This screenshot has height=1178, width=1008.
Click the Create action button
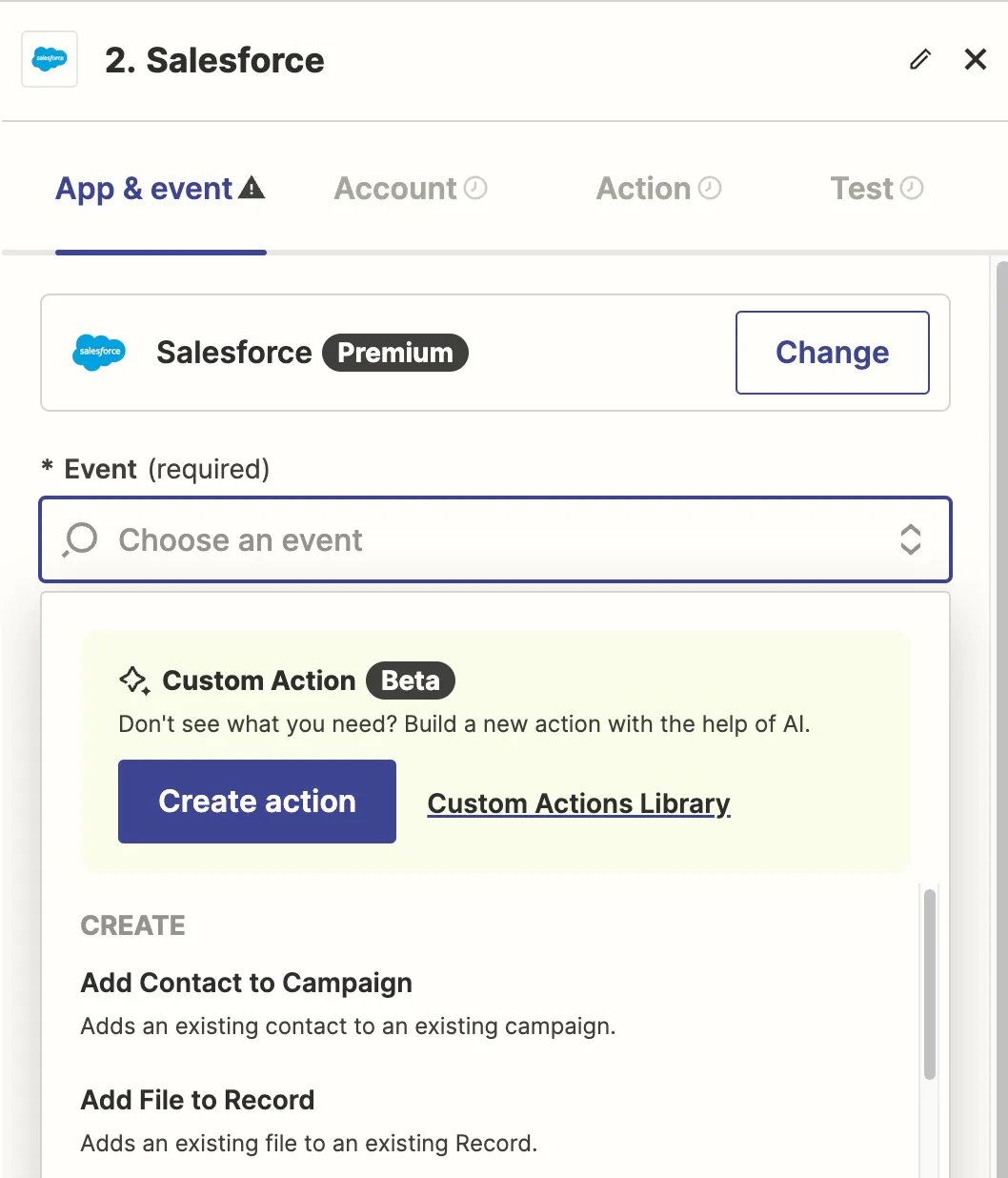(x=257, y=802)
